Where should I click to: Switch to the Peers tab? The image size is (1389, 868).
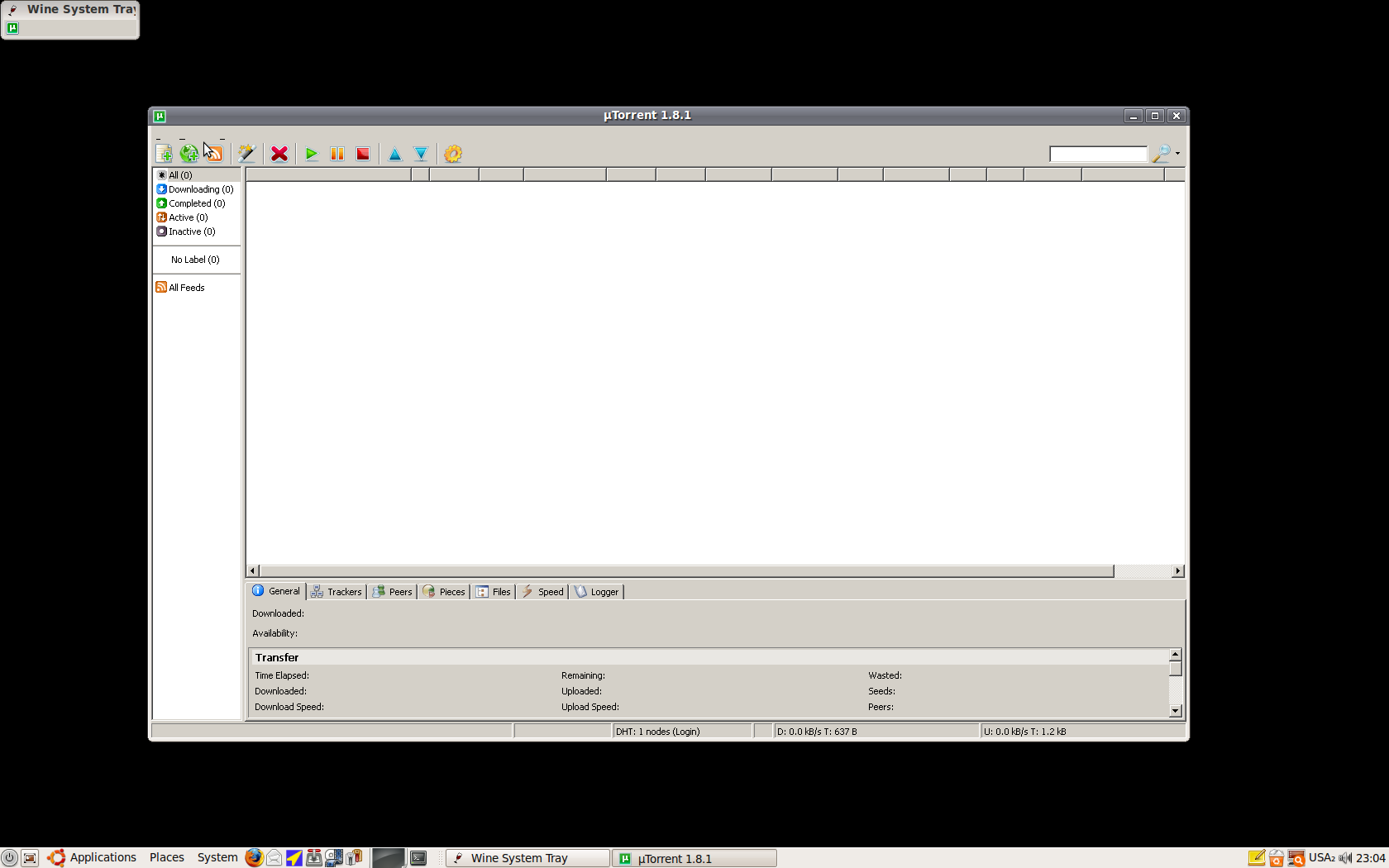pos(392,592)
